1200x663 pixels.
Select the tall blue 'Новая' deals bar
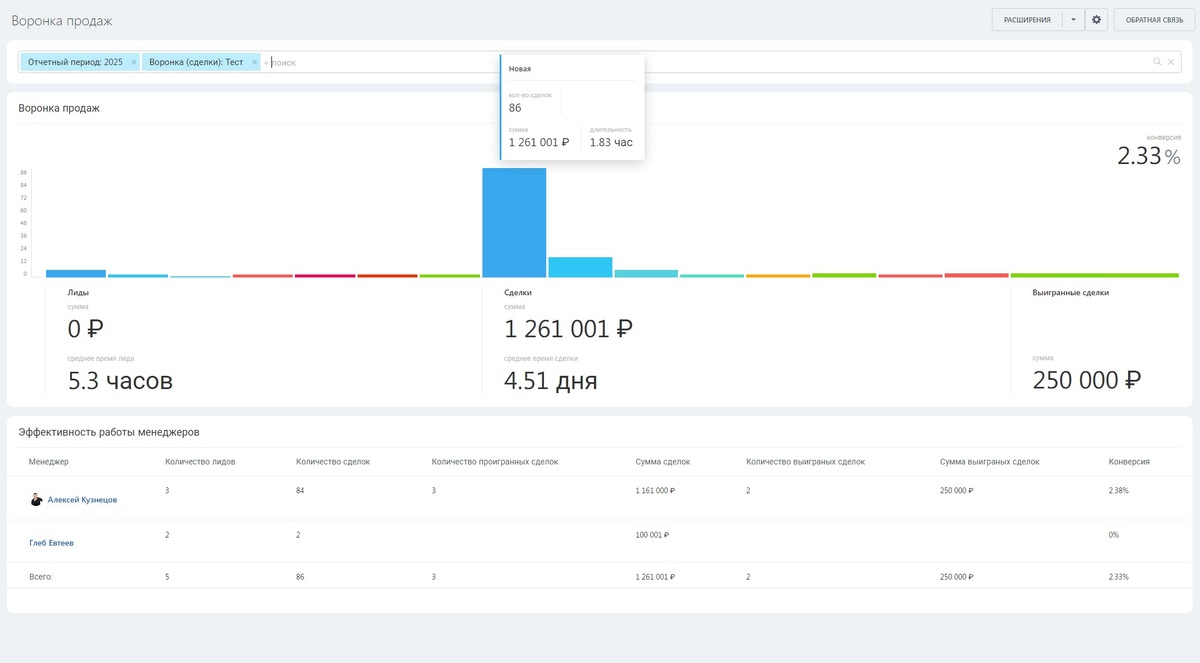click(514, 222)
